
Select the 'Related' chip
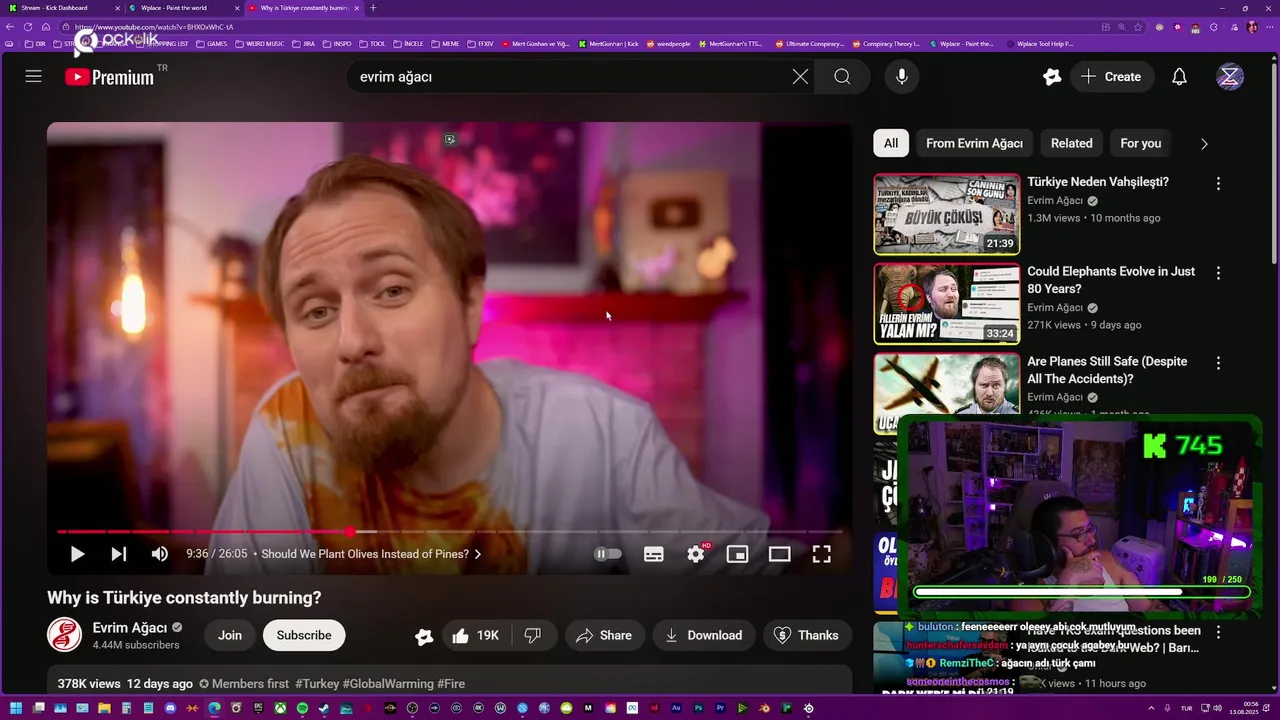tap(1071, 143)
